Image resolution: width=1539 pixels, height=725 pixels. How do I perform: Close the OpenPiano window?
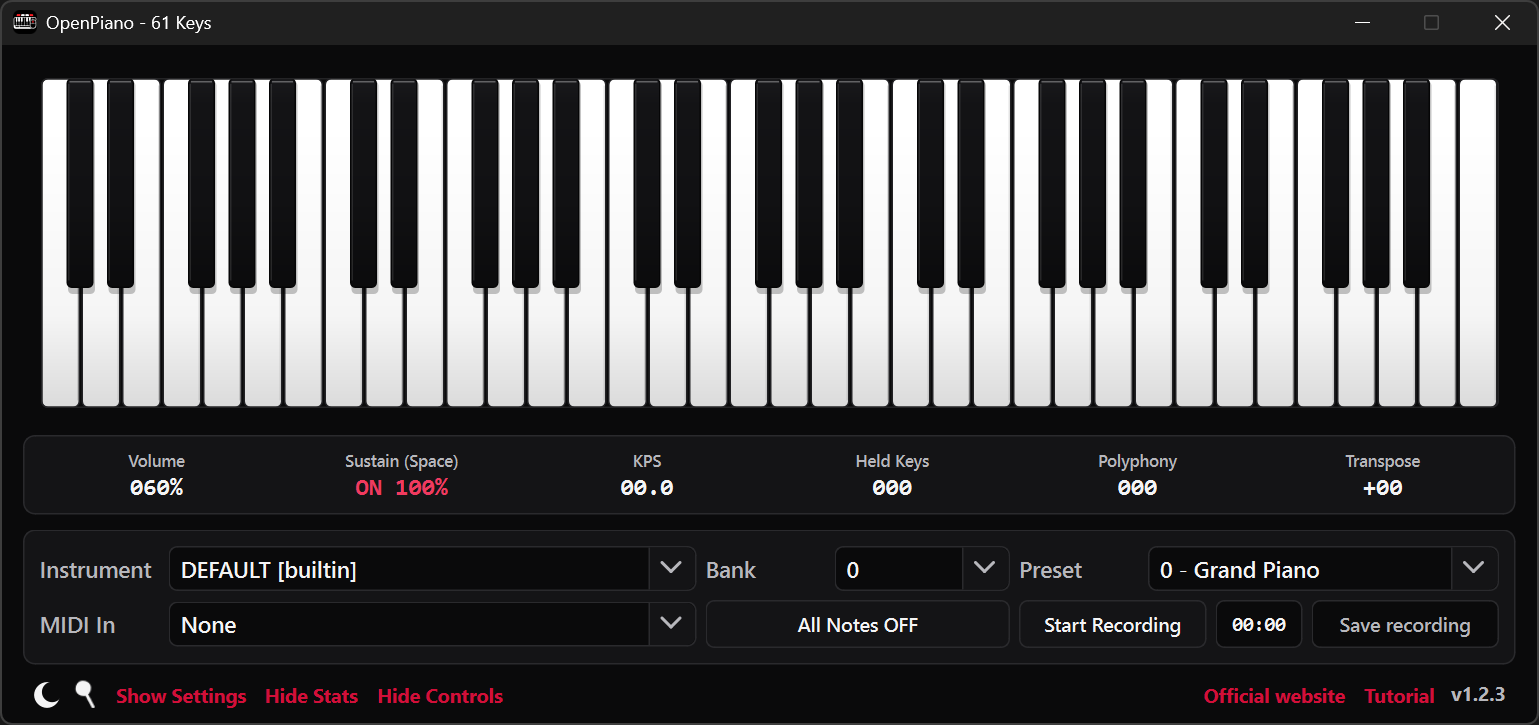(x=1502, y=22)
